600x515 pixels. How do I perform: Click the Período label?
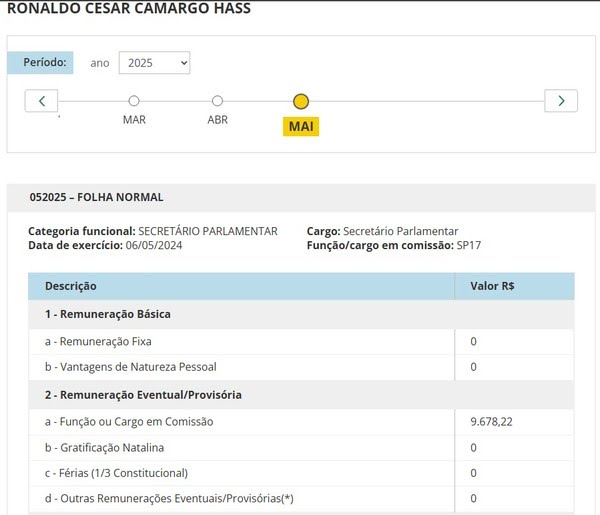[40, 62]
